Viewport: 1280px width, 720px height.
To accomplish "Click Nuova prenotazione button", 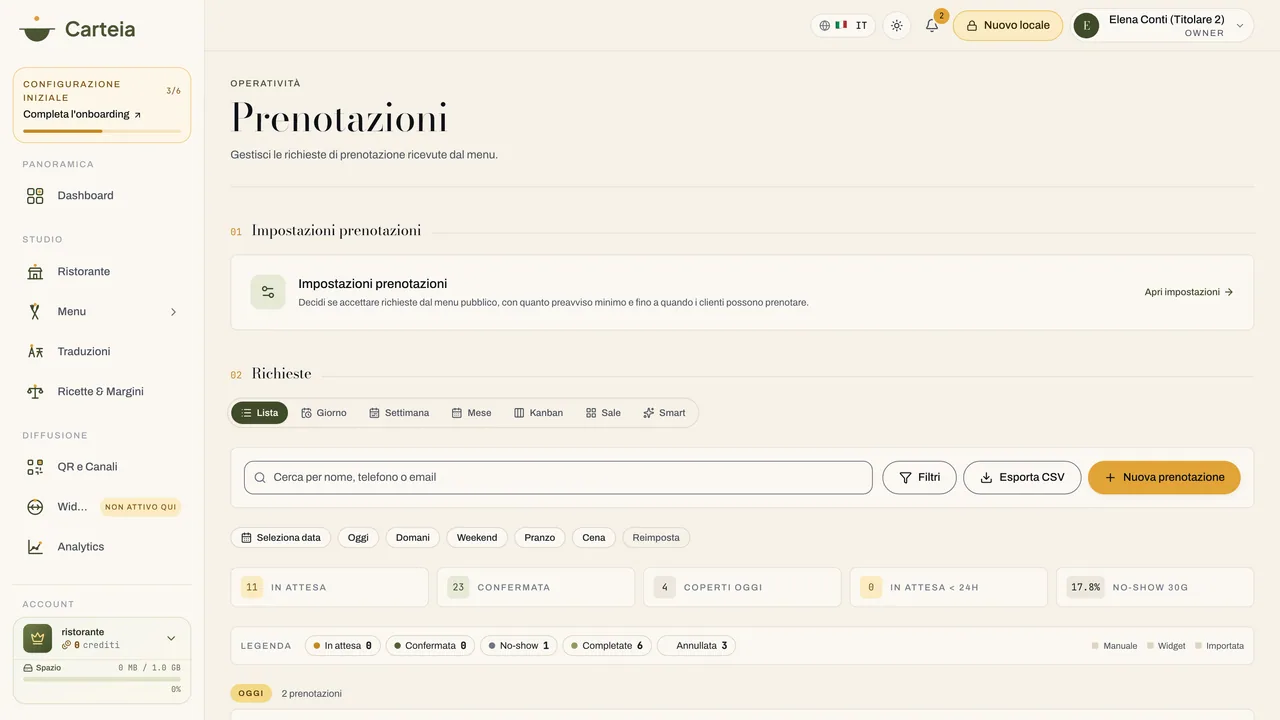I will [1164, 478].
